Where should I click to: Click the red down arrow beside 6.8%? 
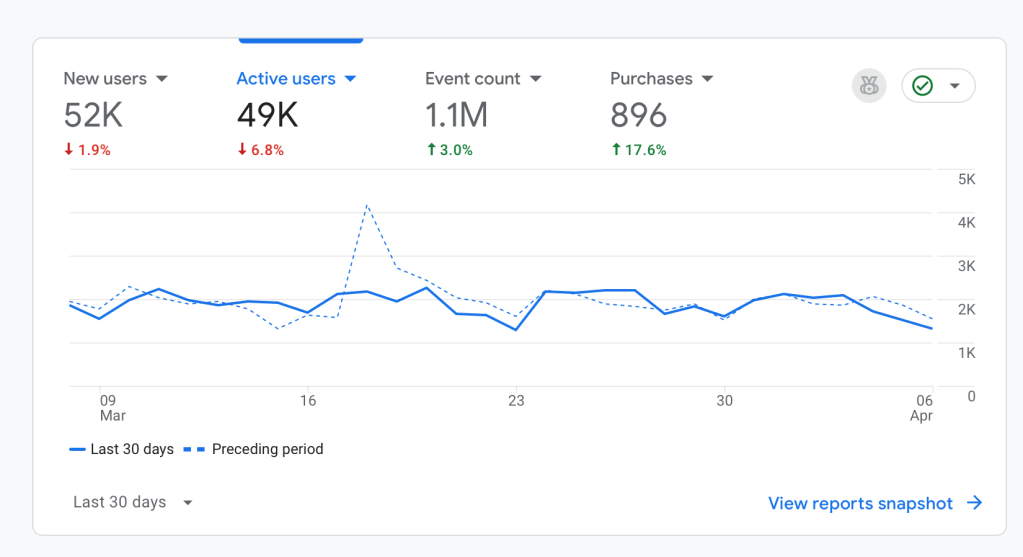tap(242, 150)
